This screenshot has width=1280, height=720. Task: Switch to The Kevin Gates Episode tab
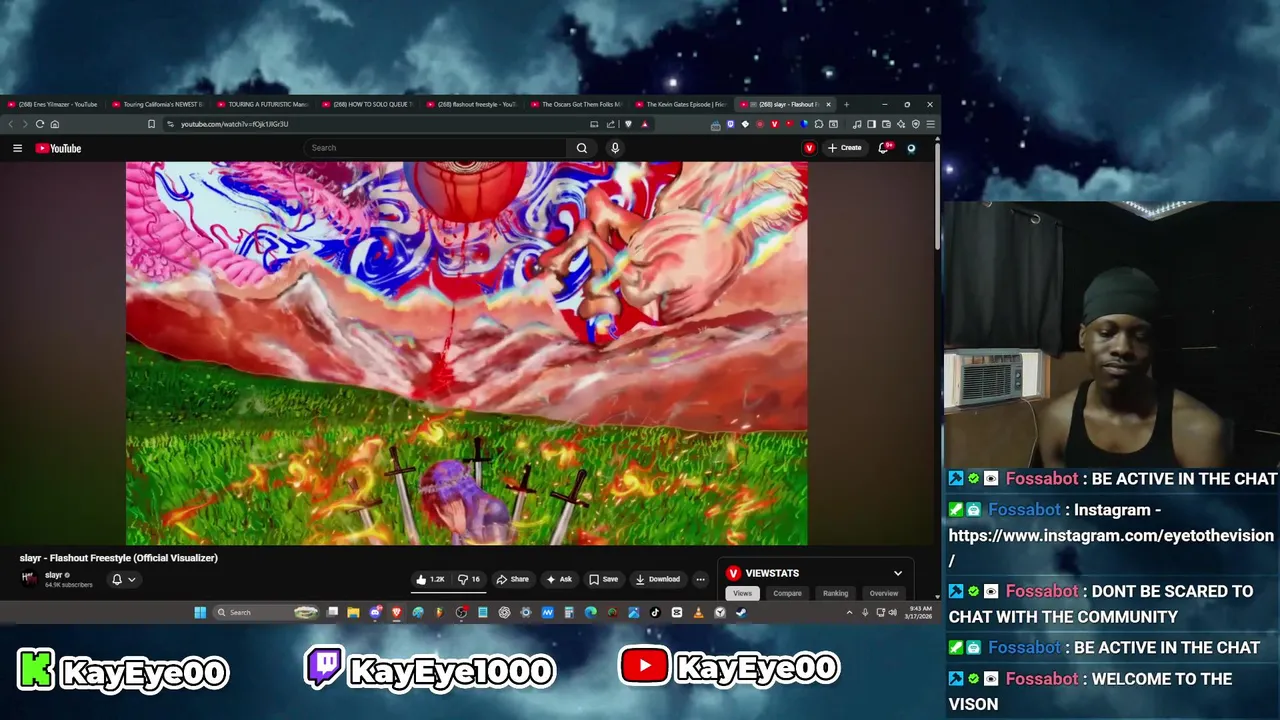[681, 104]
